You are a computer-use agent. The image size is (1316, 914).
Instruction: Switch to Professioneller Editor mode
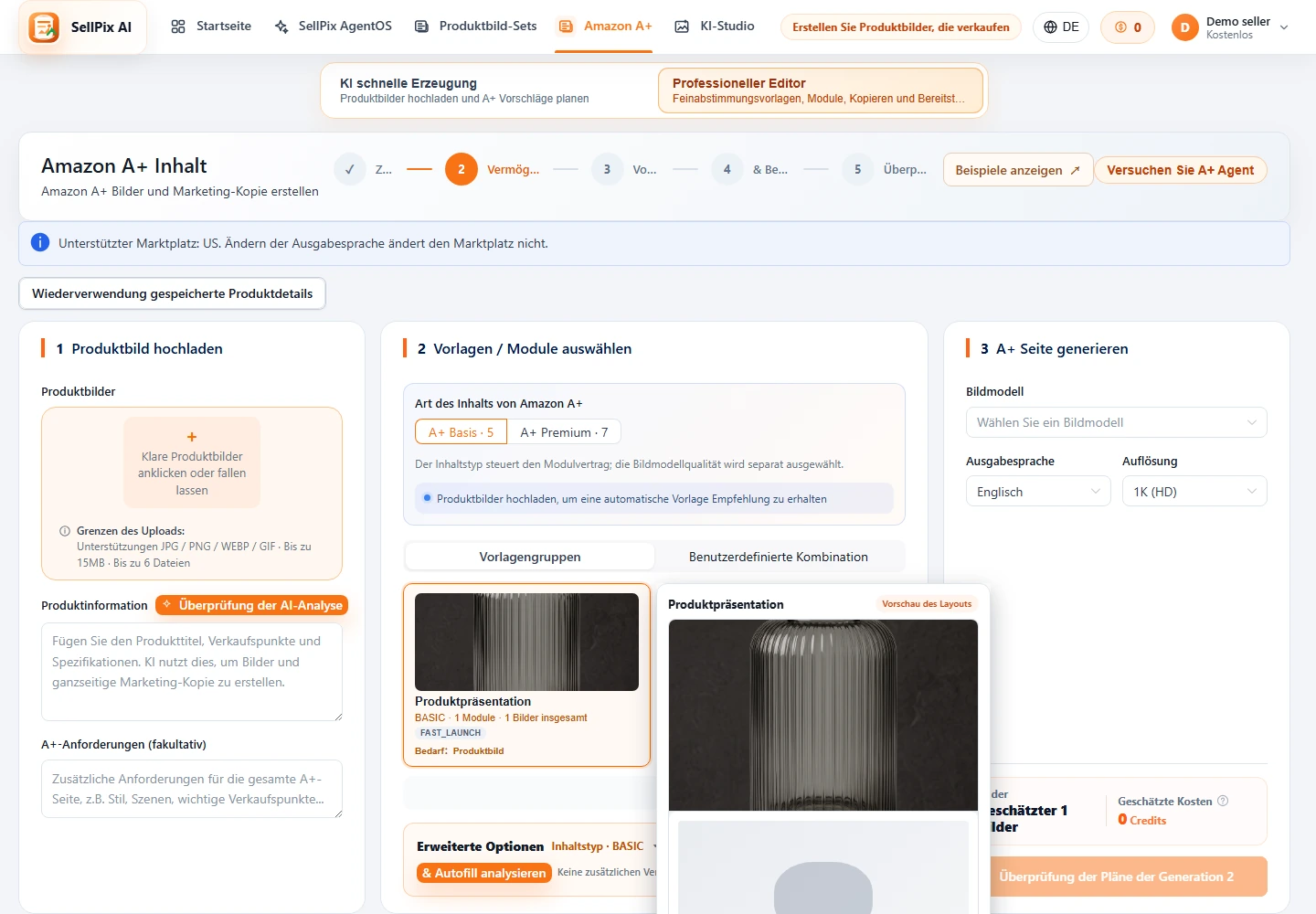click(x=820, y=90)
